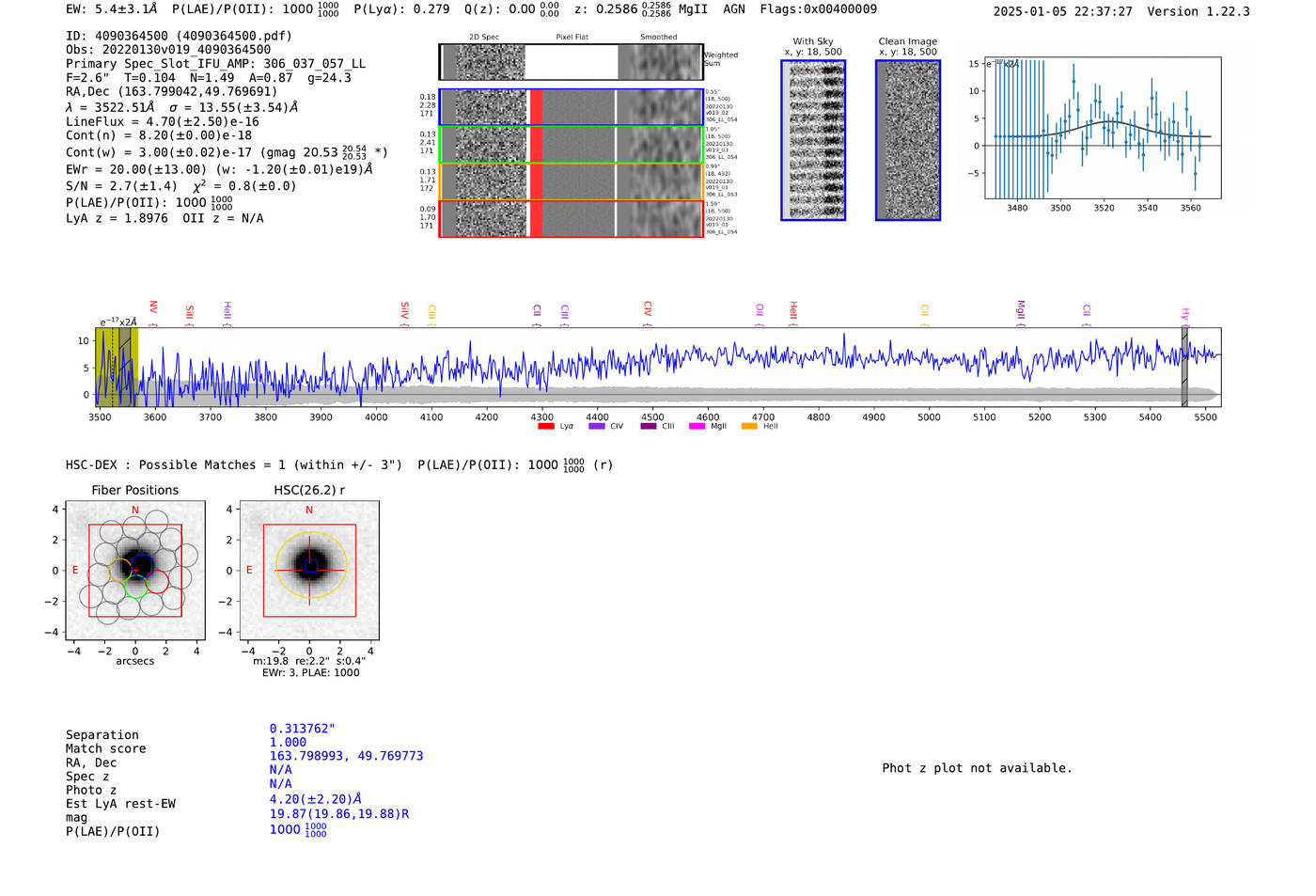Click the orange HeII legend swatch
The image size is (1316, 896).
point(749,427)
